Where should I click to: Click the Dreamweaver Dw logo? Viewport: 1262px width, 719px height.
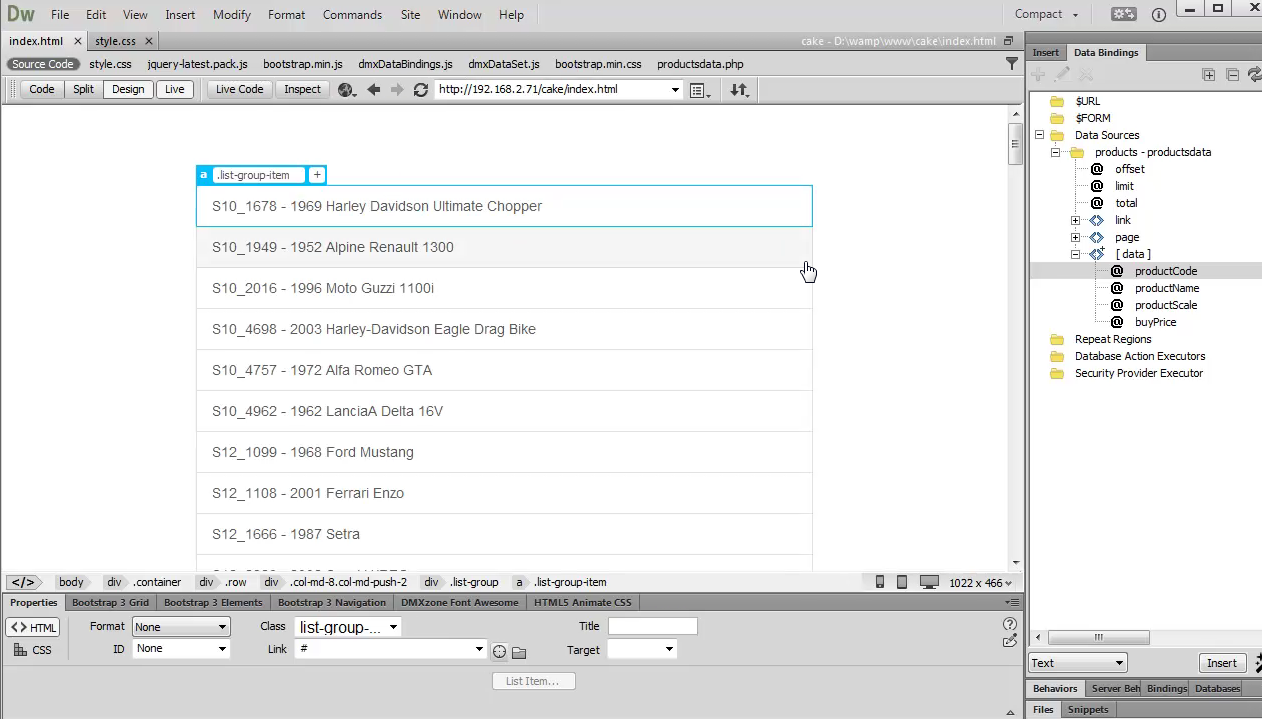(20, 14)
